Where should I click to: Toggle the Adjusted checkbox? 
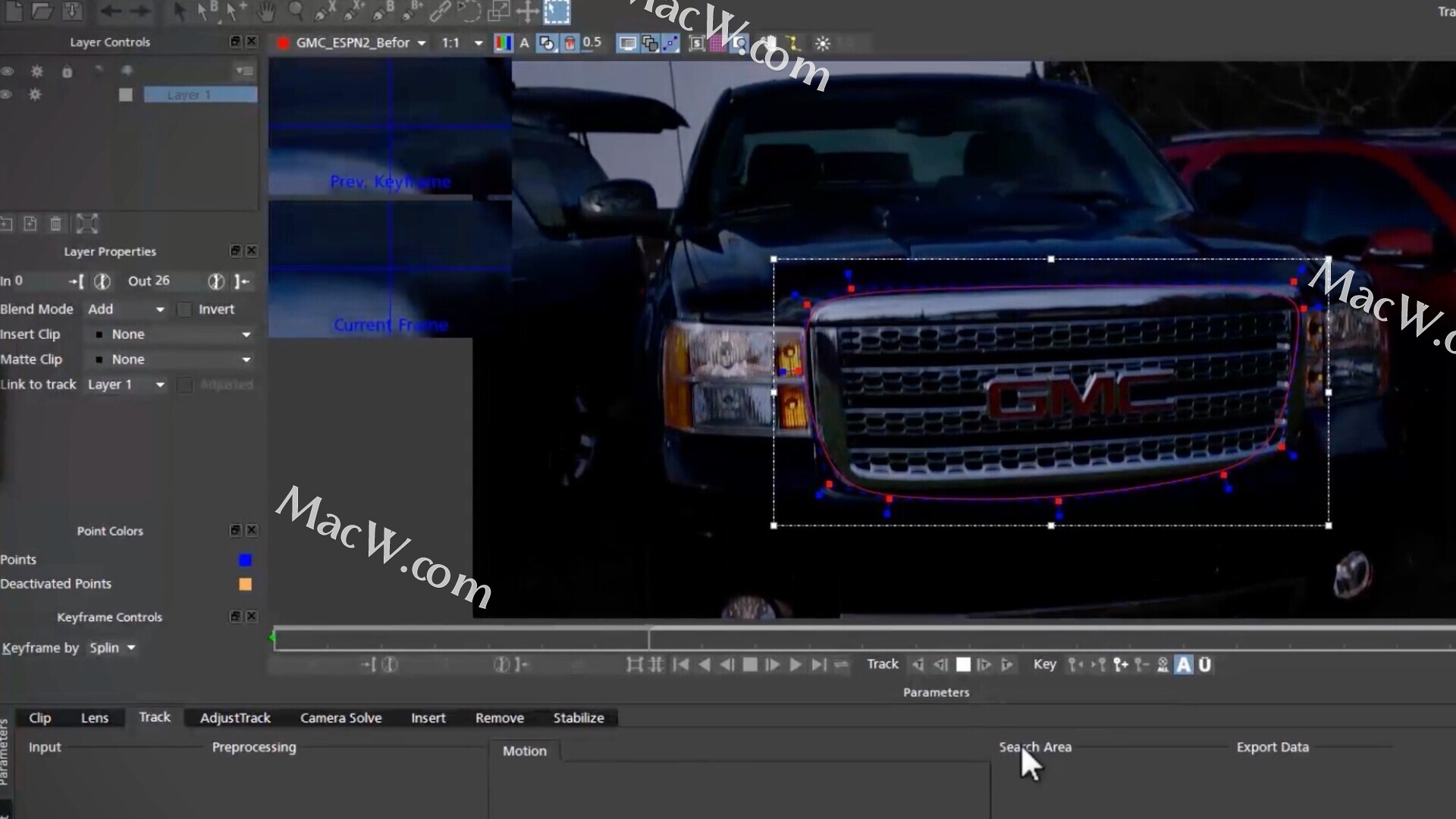pos(184,384)
